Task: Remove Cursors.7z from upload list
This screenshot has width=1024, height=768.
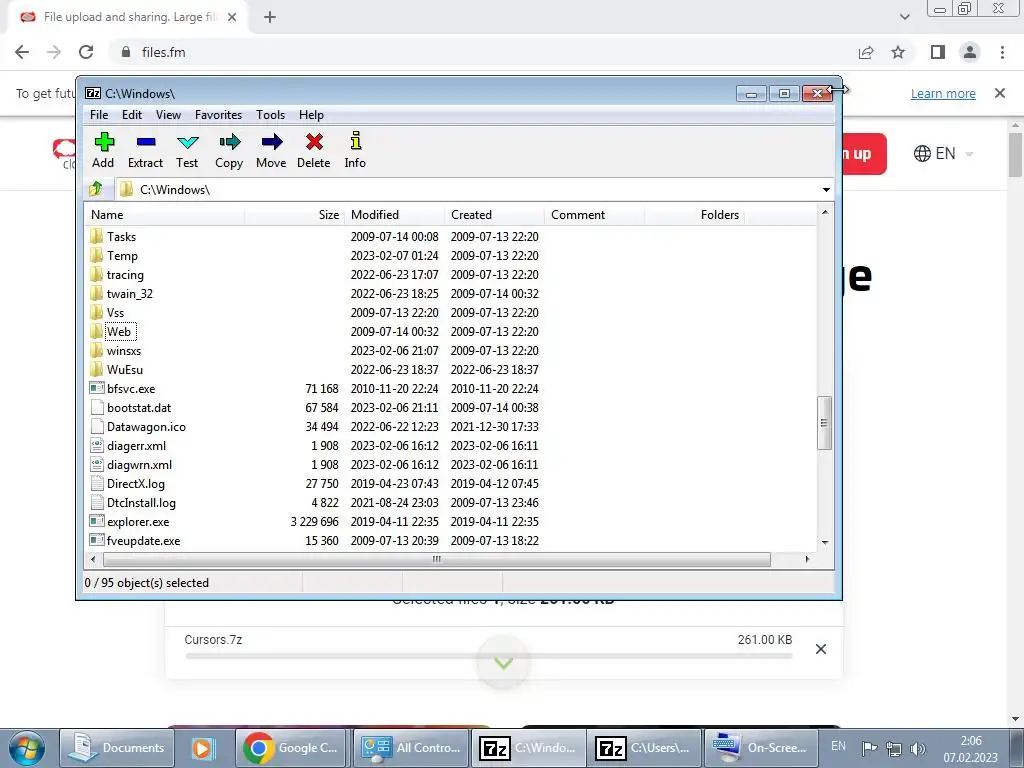Action: pyautogui.click(x=821, y=648)
